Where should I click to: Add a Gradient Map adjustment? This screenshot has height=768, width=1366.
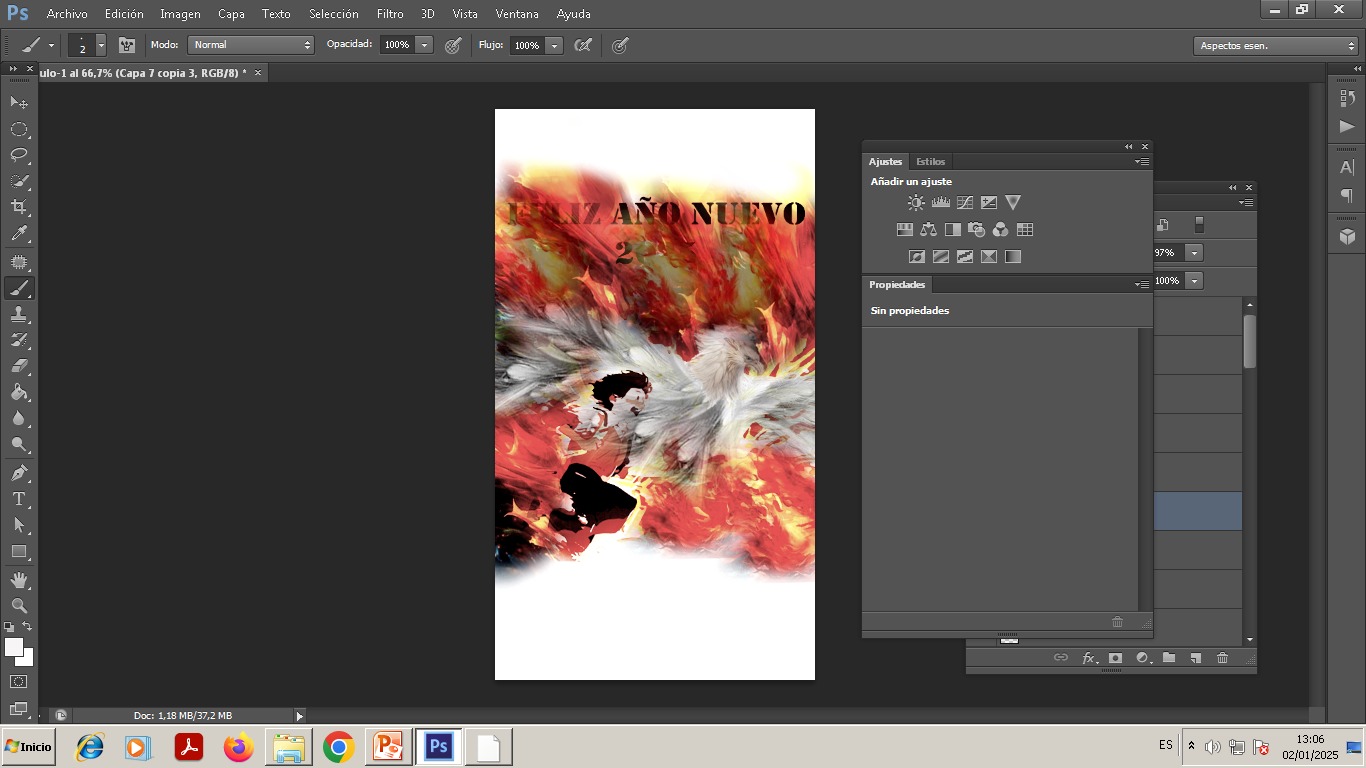(1013, 256)
